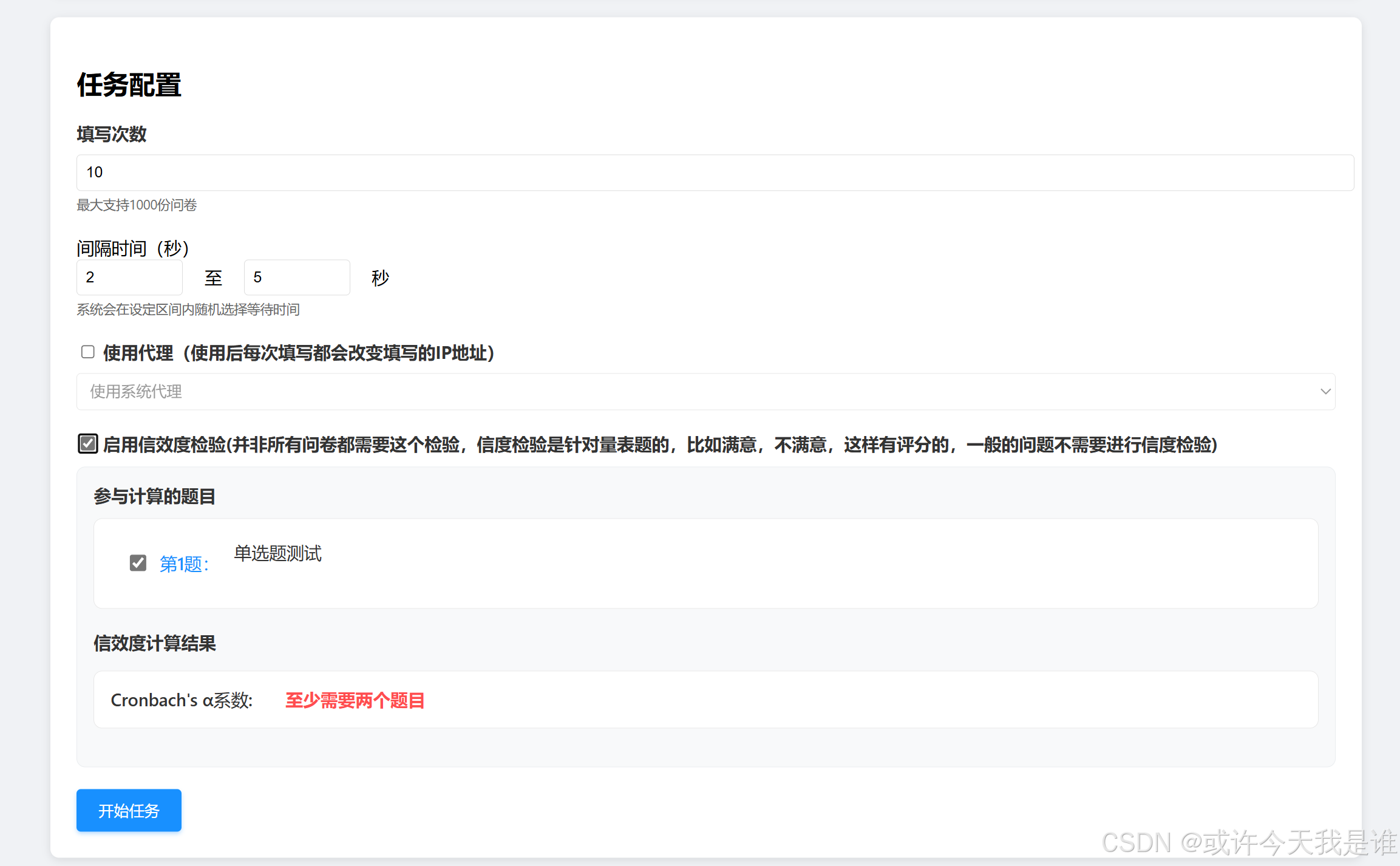1400x866 pixels.
Task: Click the 间隔时间（秒）label
Action: [132, 248]
